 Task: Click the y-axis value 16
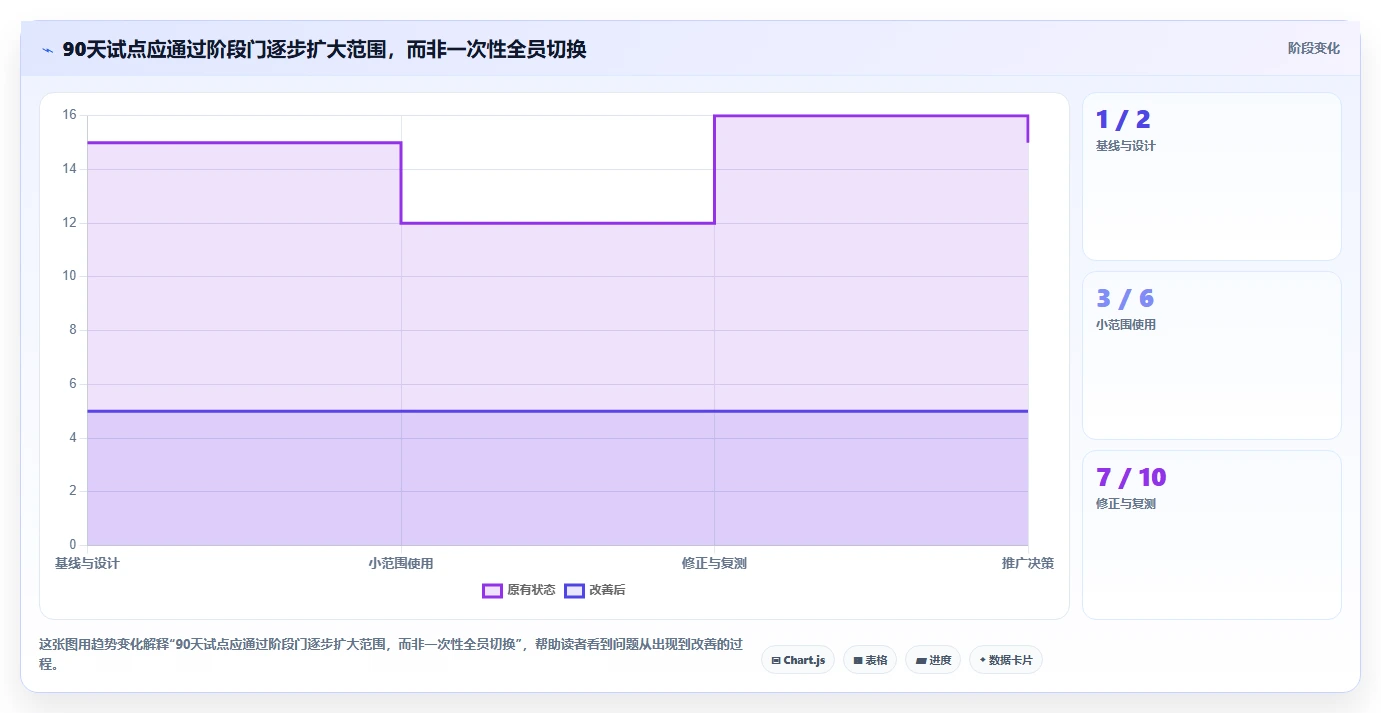[69, 115]
